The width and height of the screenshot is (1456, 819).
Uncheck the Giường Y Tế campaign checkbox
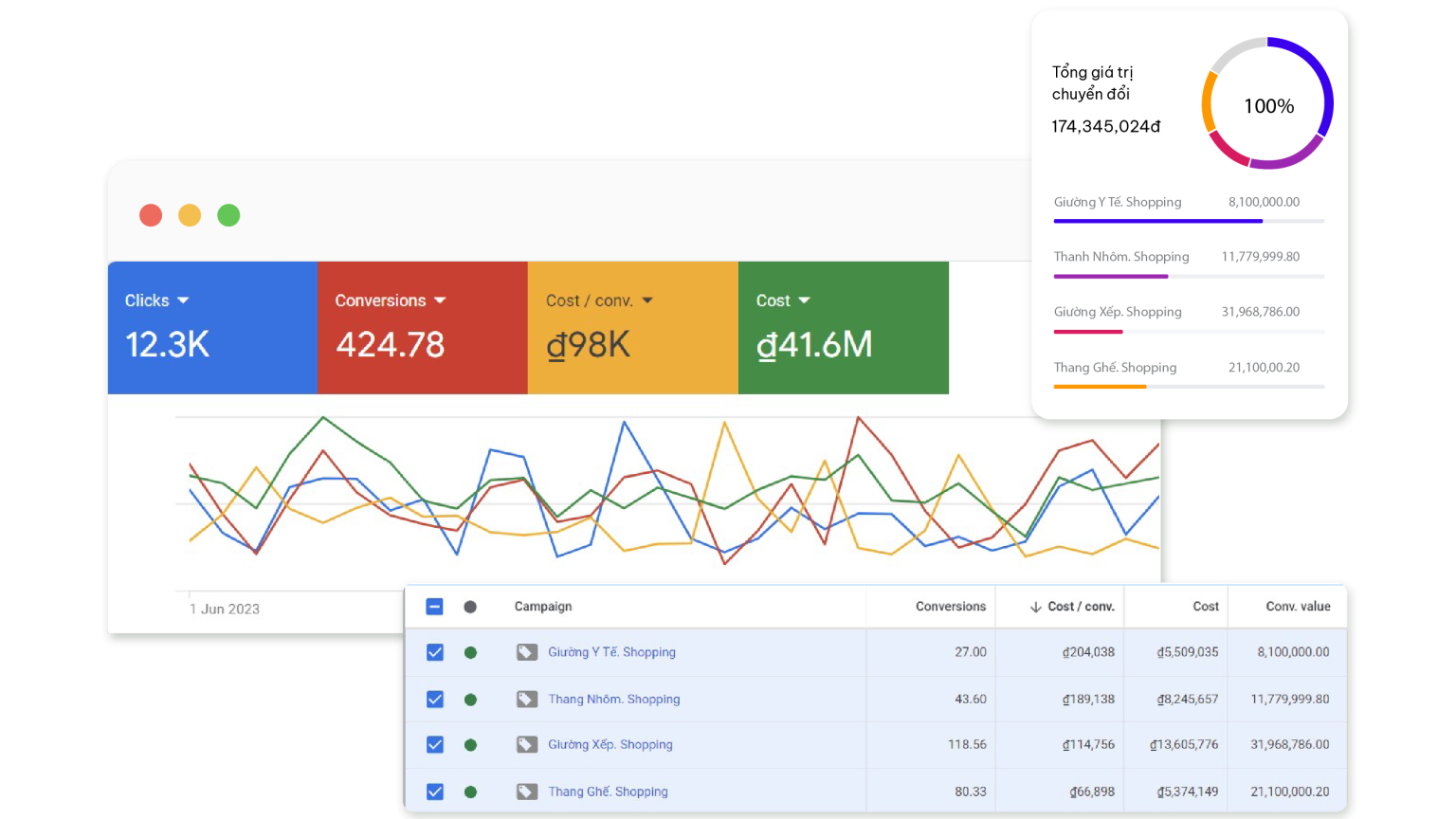434,652
